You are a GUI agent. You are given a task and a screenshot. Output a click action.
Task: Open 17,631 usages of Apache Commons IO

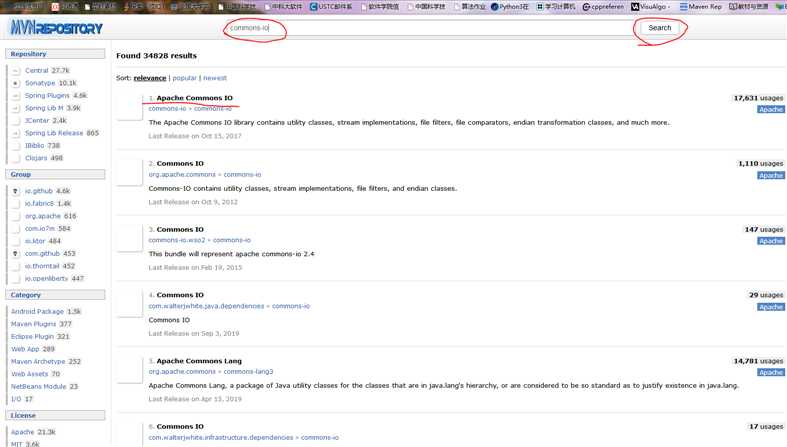(758, 98)
